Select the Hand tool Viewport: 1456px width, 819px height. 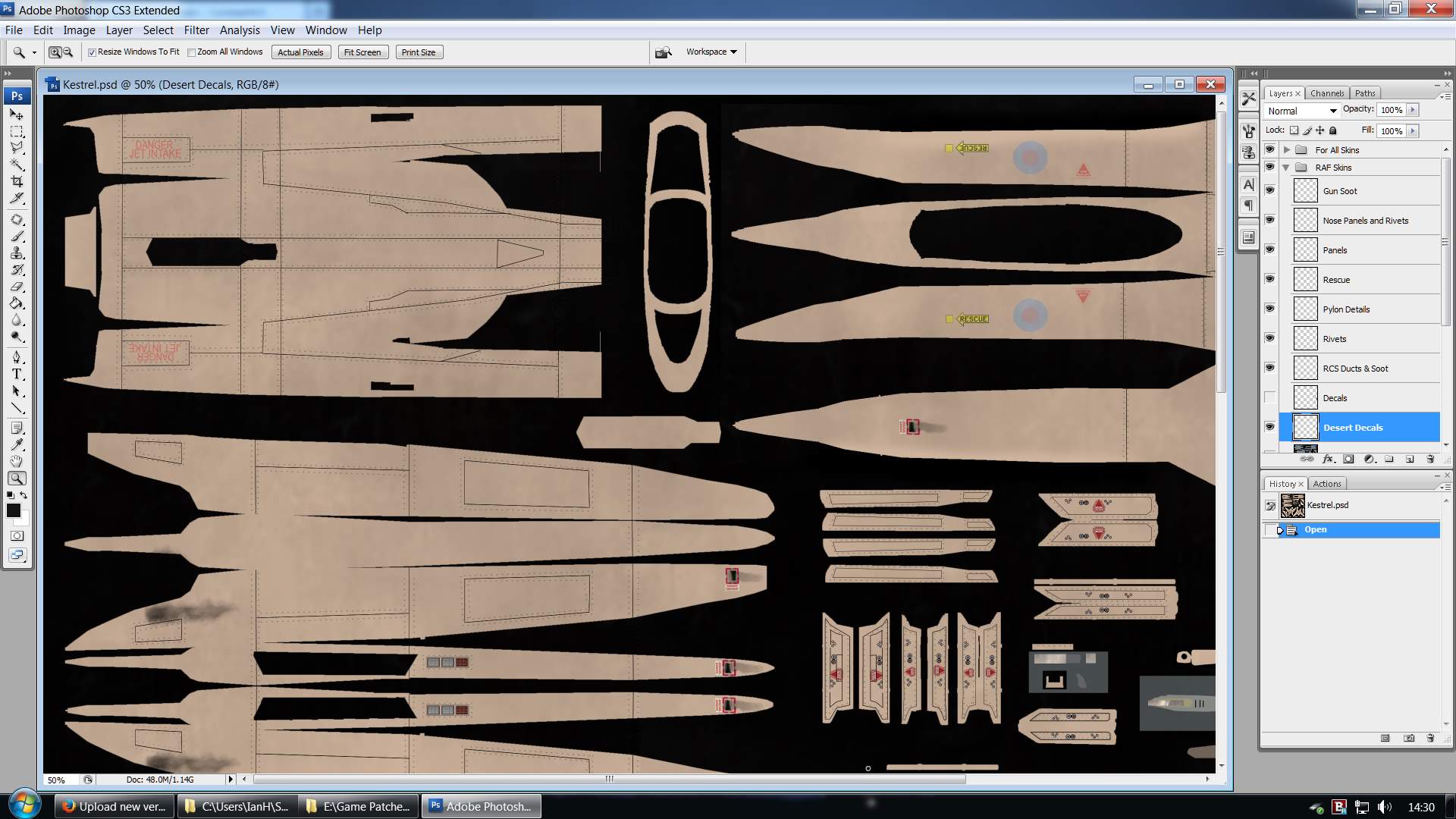(17, 461)
